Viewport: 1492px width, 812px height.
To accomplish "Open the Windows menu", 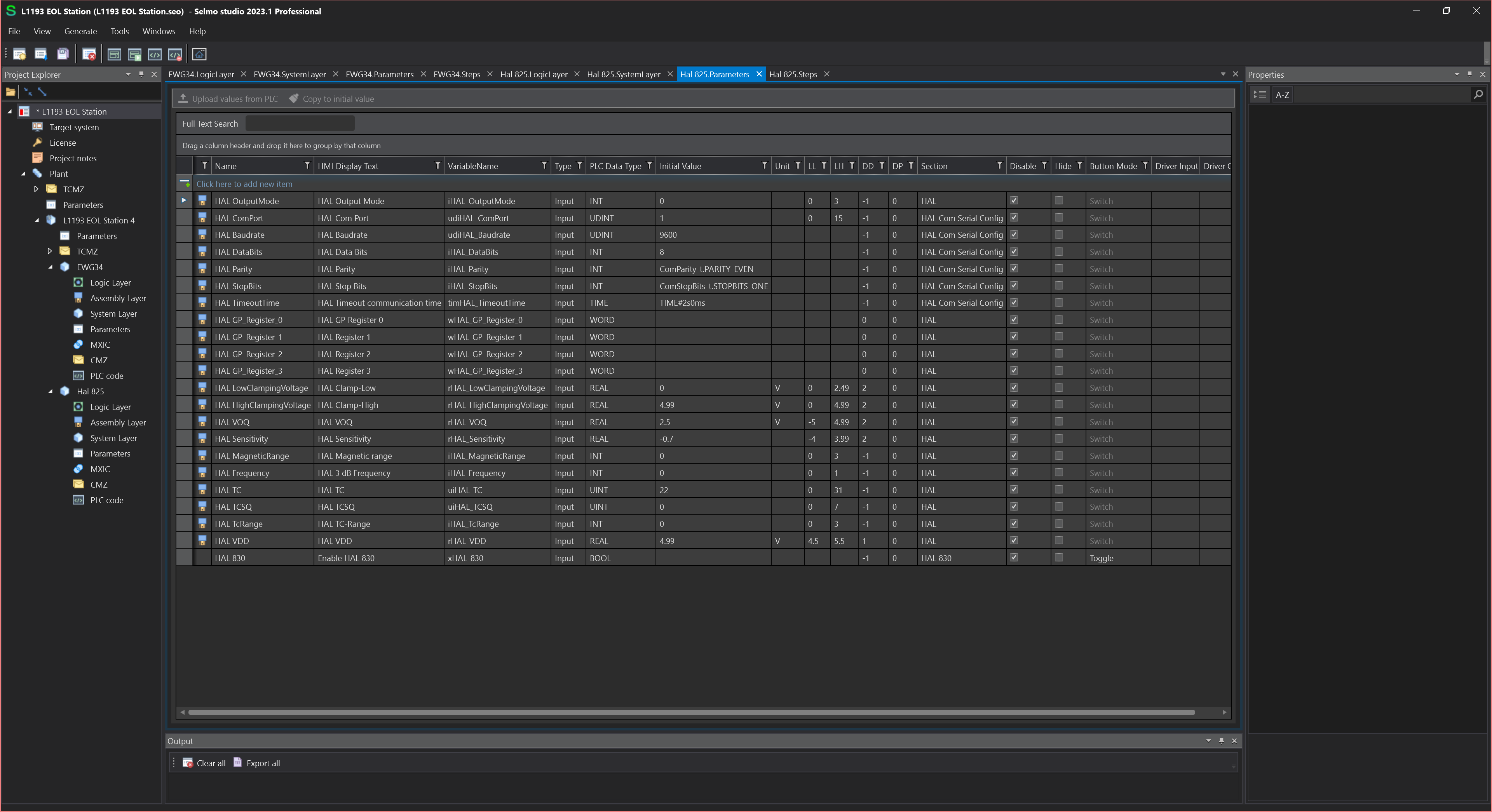I will pos(159,31).
